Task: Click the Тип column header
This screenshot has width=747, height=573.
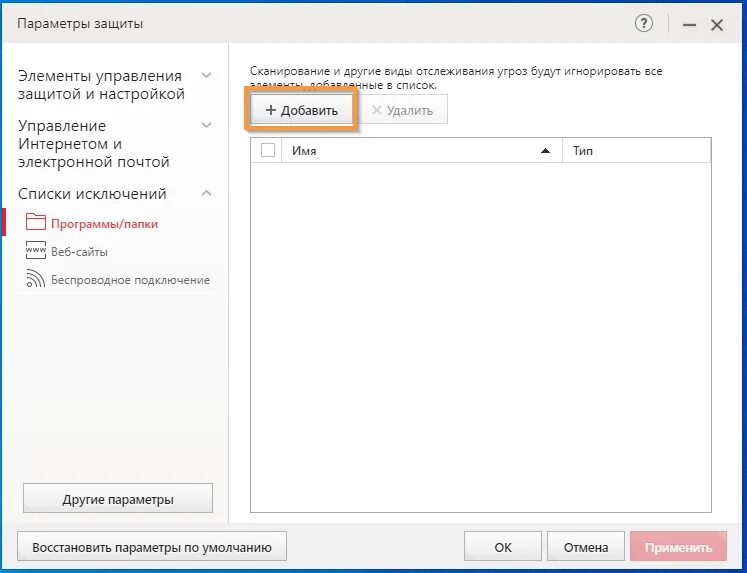Action: (637, 151)
